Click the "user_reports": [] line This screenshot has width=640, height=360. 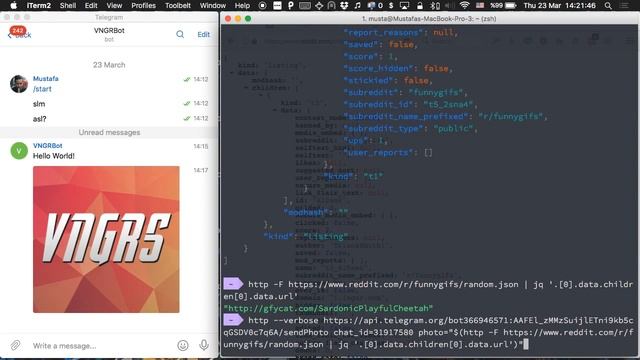coord(388,152)
